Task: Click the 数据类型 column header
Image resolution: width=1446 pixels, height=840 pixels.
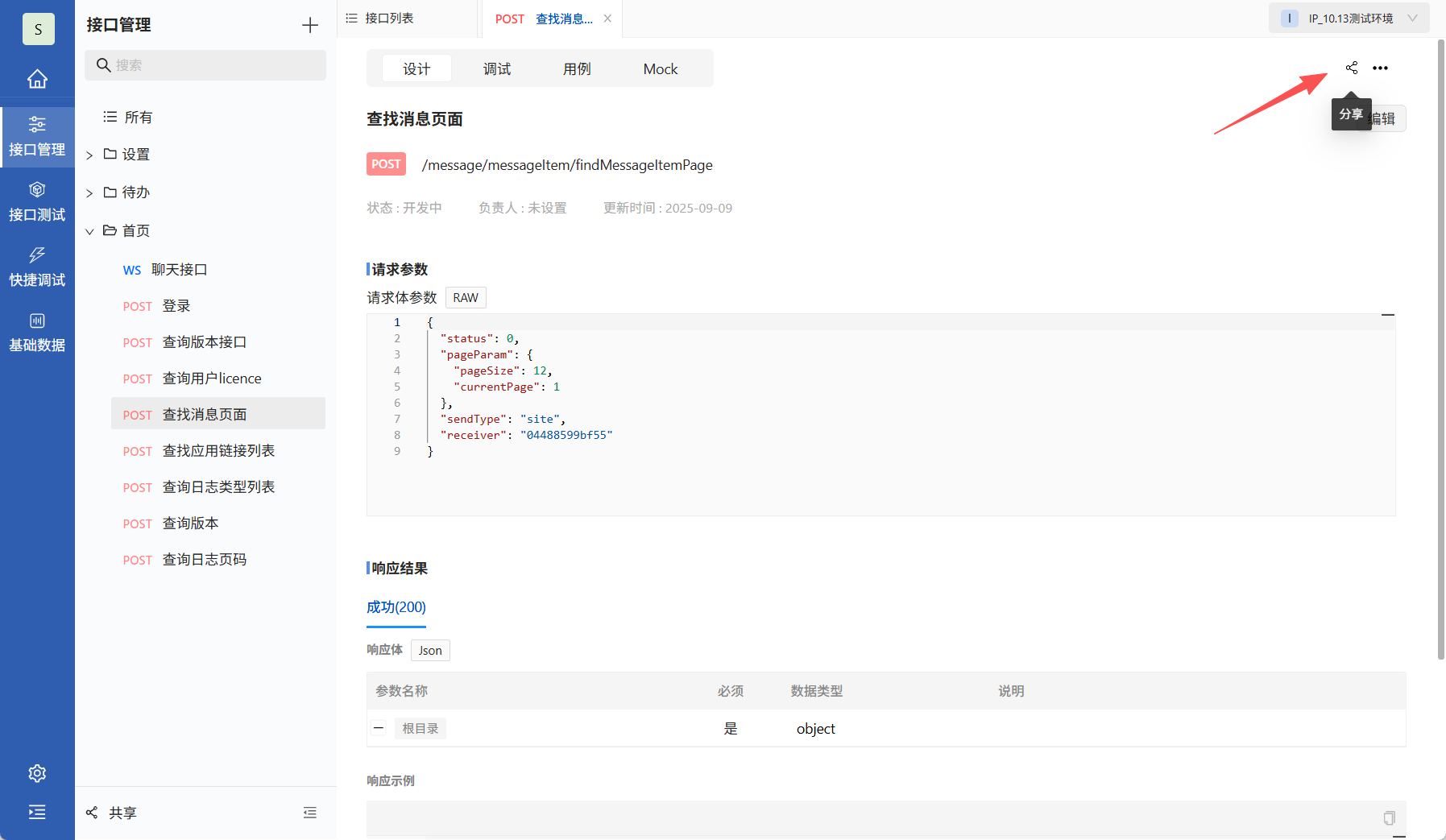Action: click(x=817, y=691)
